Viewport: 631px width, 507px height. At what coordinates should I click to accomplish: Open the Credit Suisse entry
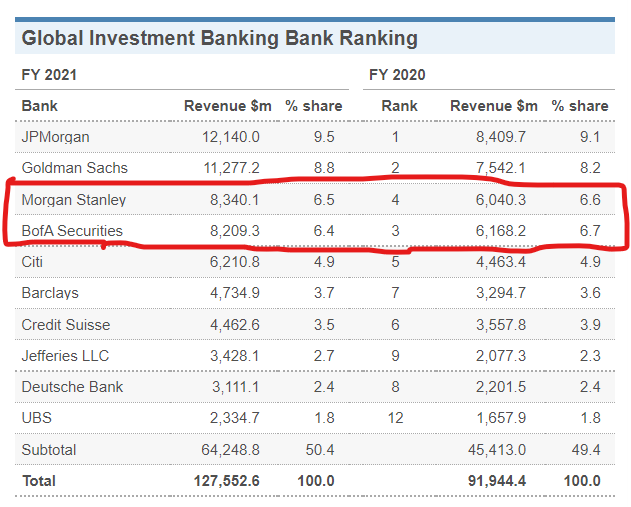[66, 325]
